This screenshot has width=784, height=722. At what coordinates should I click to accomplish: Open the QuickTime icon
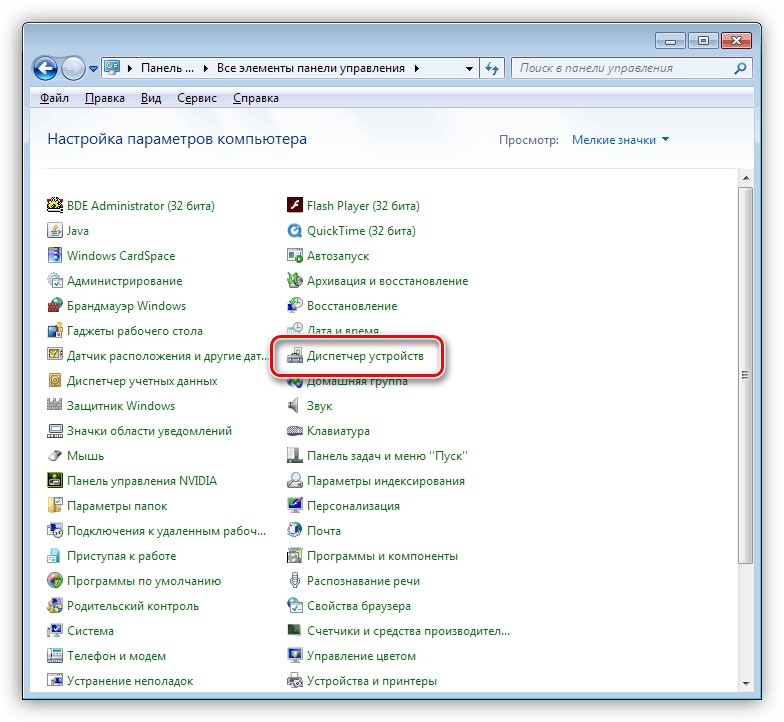click(x=294, y=230)
